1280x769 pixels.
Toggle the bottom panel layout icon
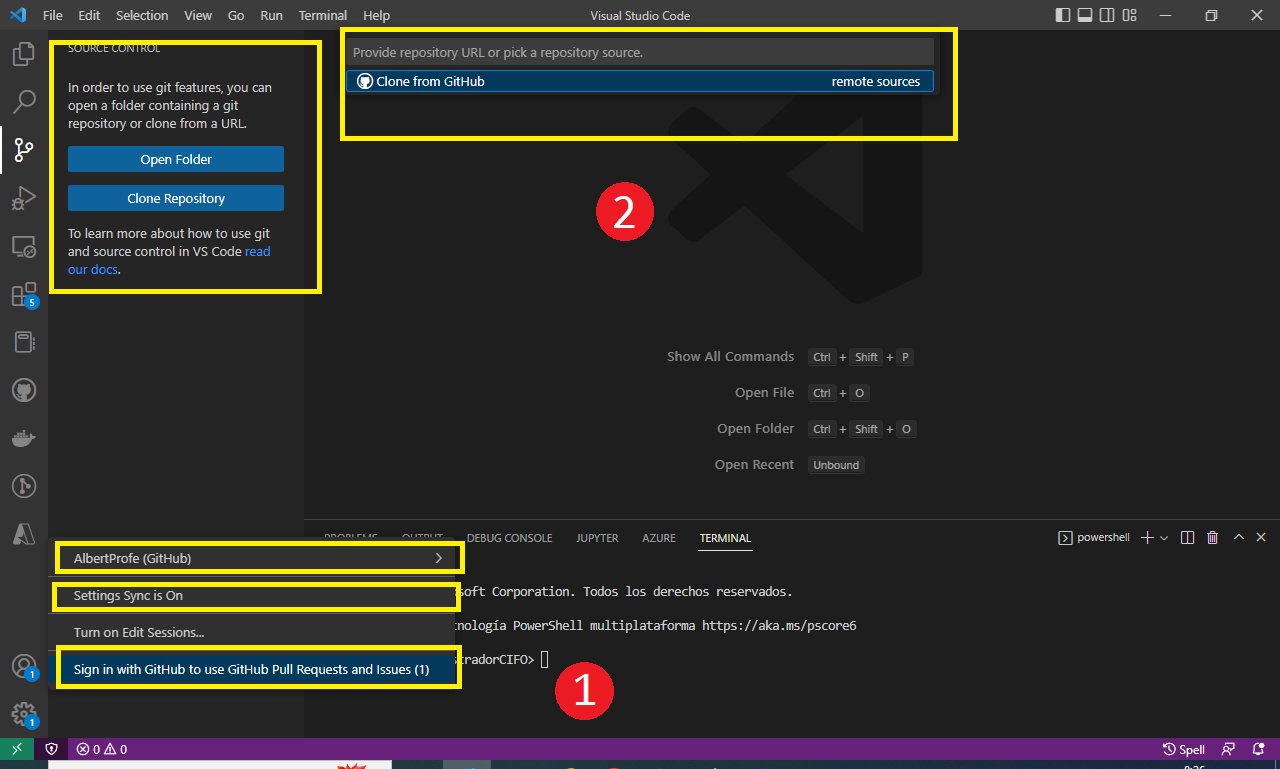click(1085, 16)
